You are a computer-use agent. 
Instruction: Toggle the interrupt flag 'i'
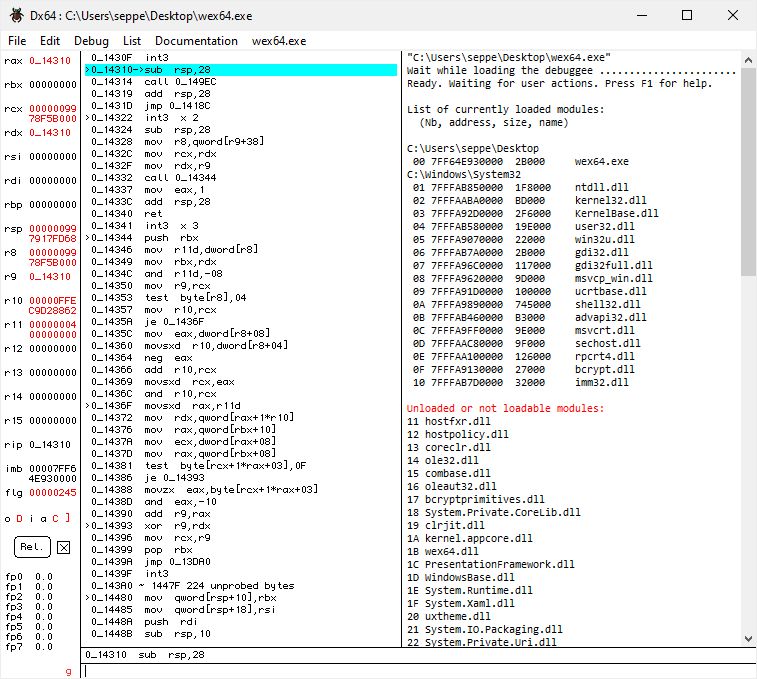click(31, 519)
